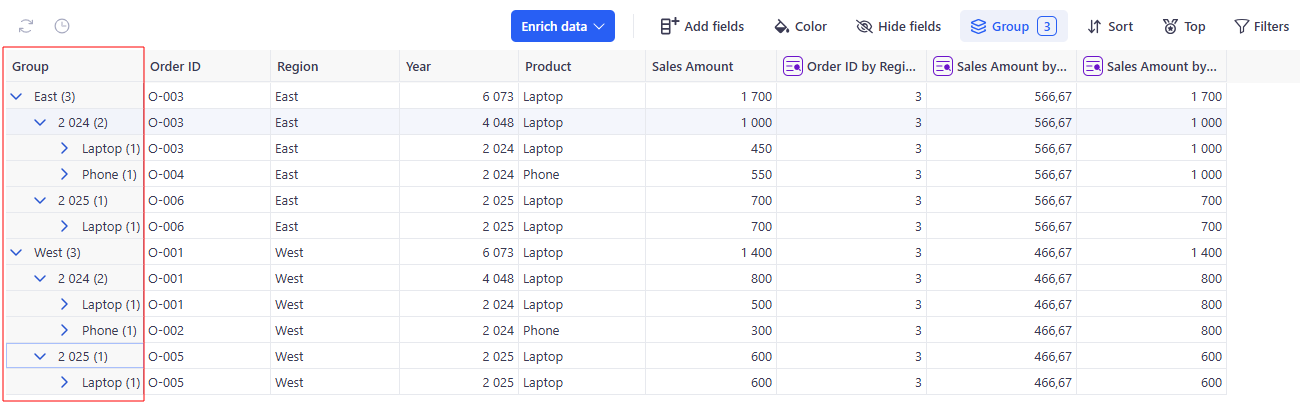Open the Enrich data dropdown
The height and width of the screenshot is (413, 1301).
tap(563, 26)
